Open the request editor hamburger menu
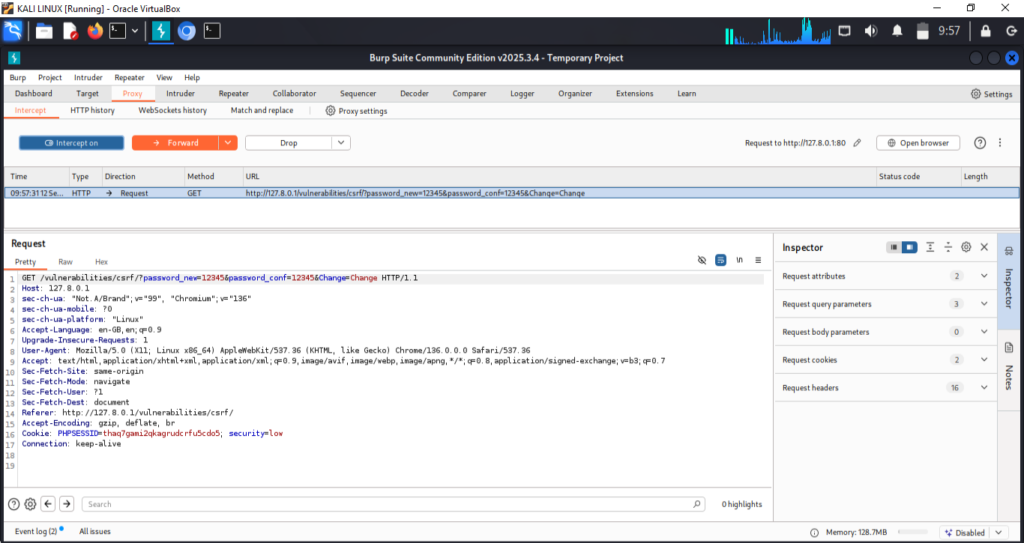 tap(758, 260)
